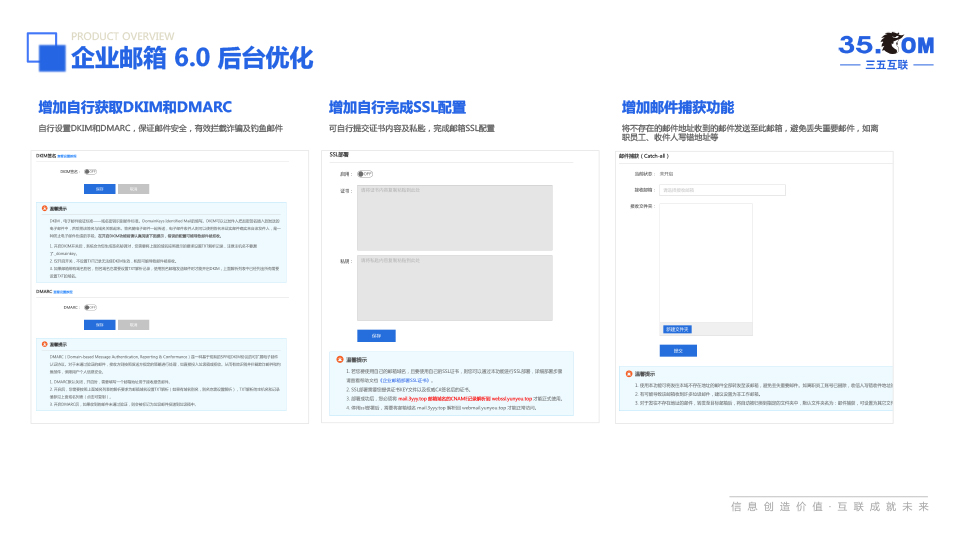Screen dimensions: 960x540
Task: Click the Catch-all receiving mailbox input field
Action: pyautogui.click(x=722, y=190)
